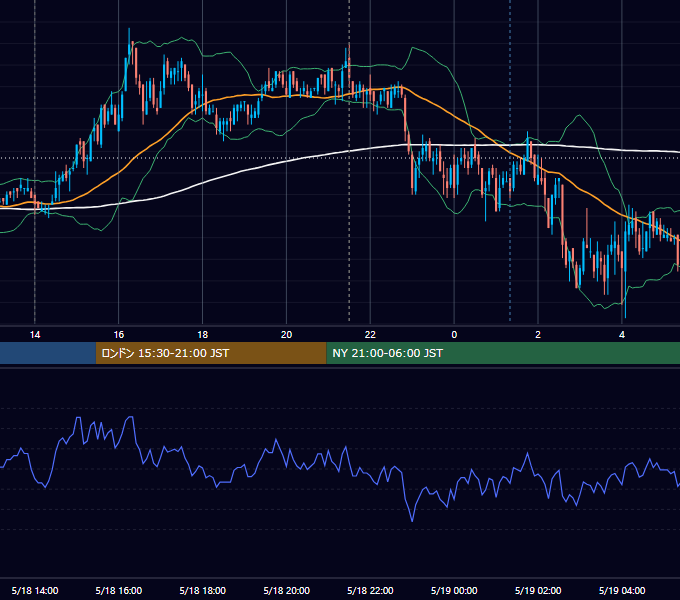Click the 5/18 14:00 time label

click(x=35, y=590)
